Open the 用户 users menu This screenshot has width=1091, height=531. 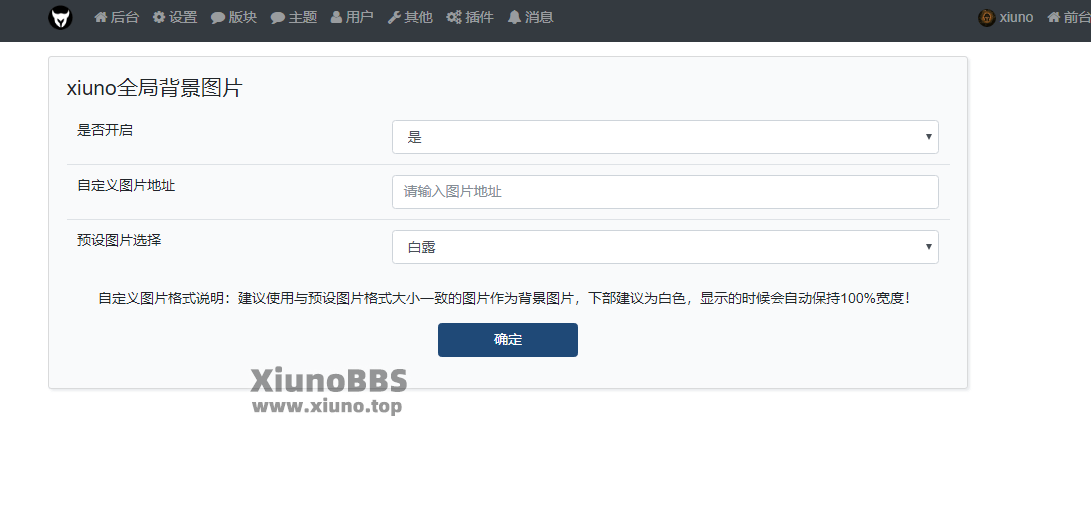coord(352,17)
